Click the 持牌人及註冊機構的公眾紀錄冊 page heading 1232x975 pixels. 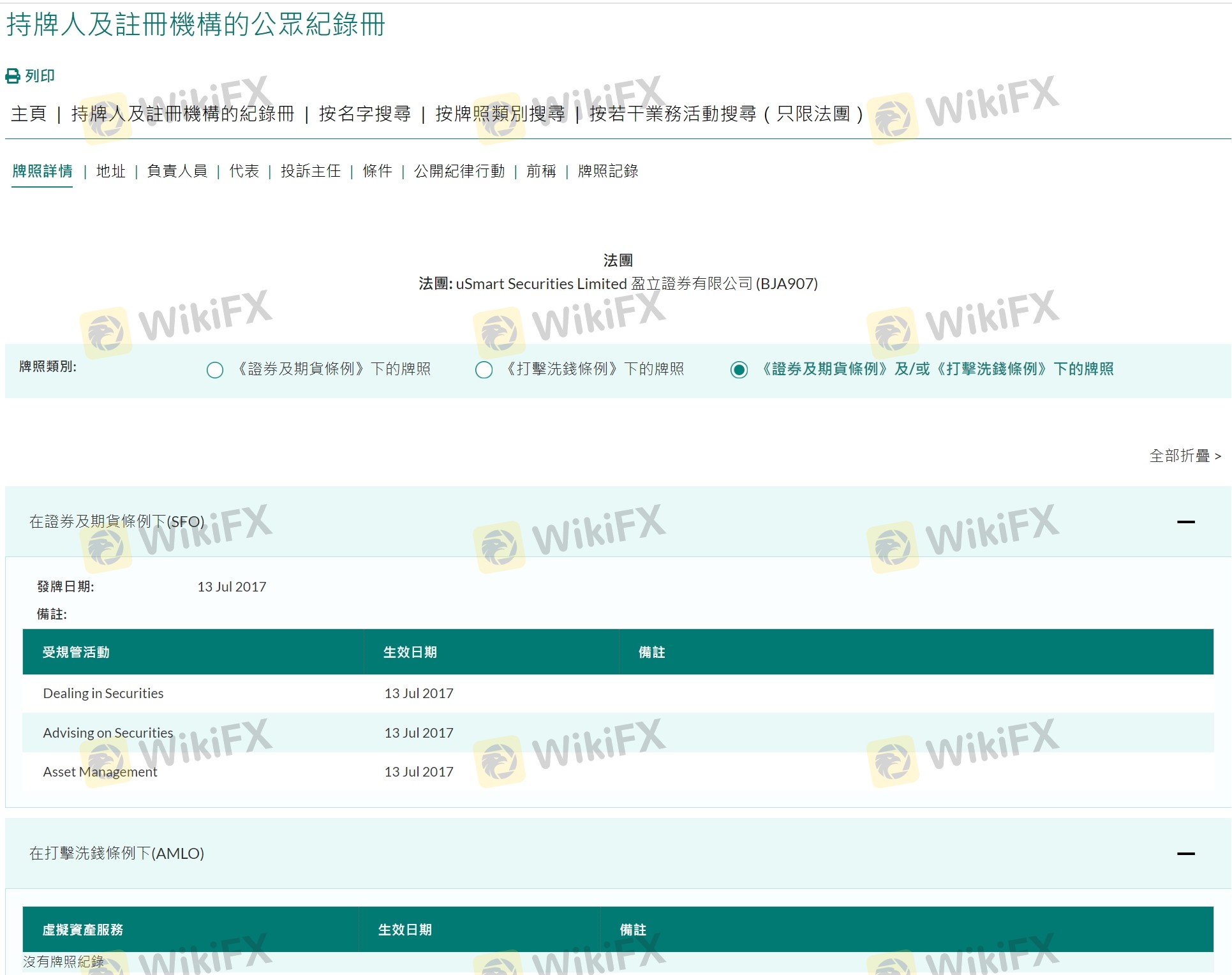click(196, 25)
